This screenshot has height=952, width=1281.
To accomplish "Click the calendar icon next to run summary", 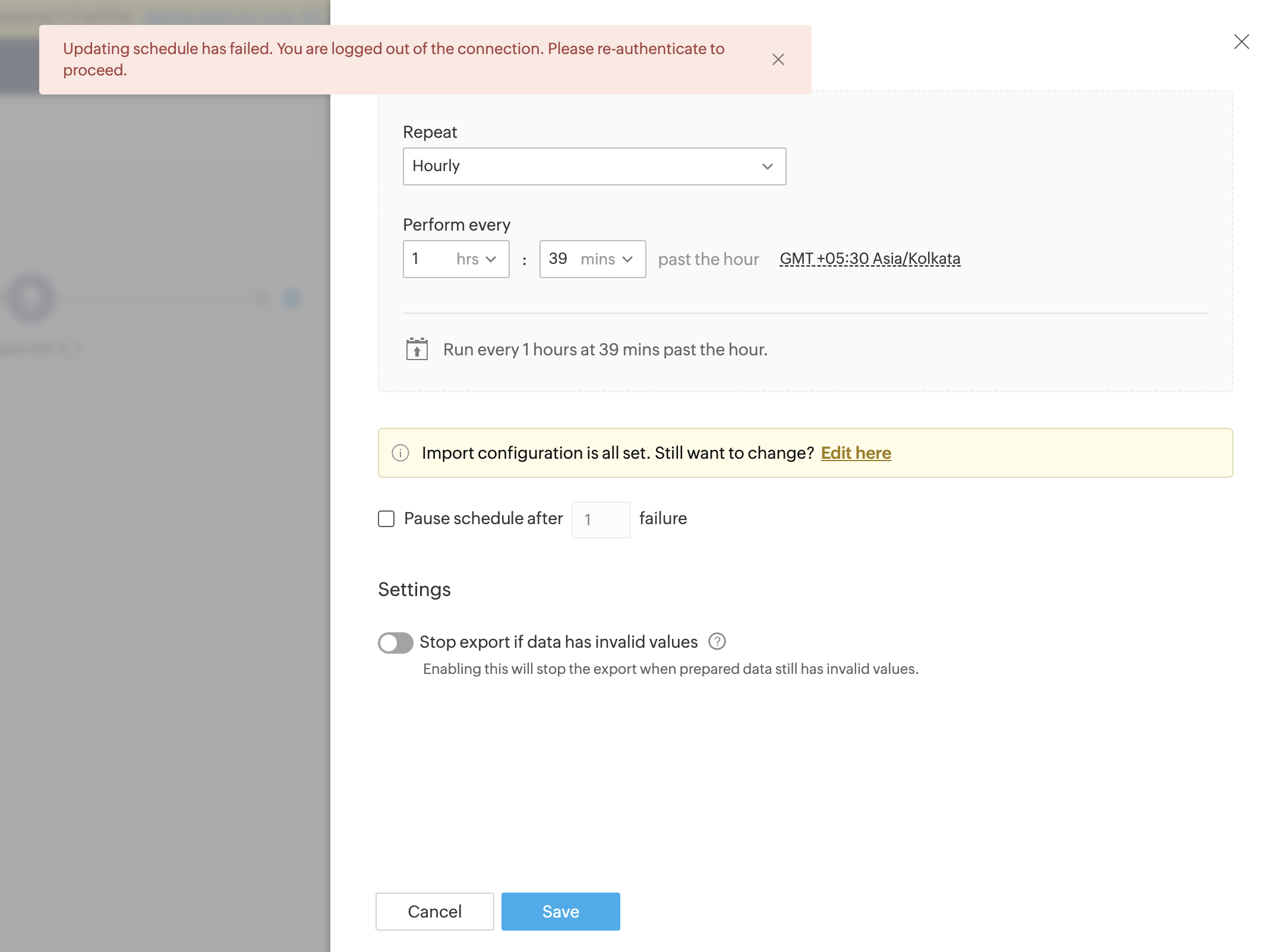I will click(417, 349).
